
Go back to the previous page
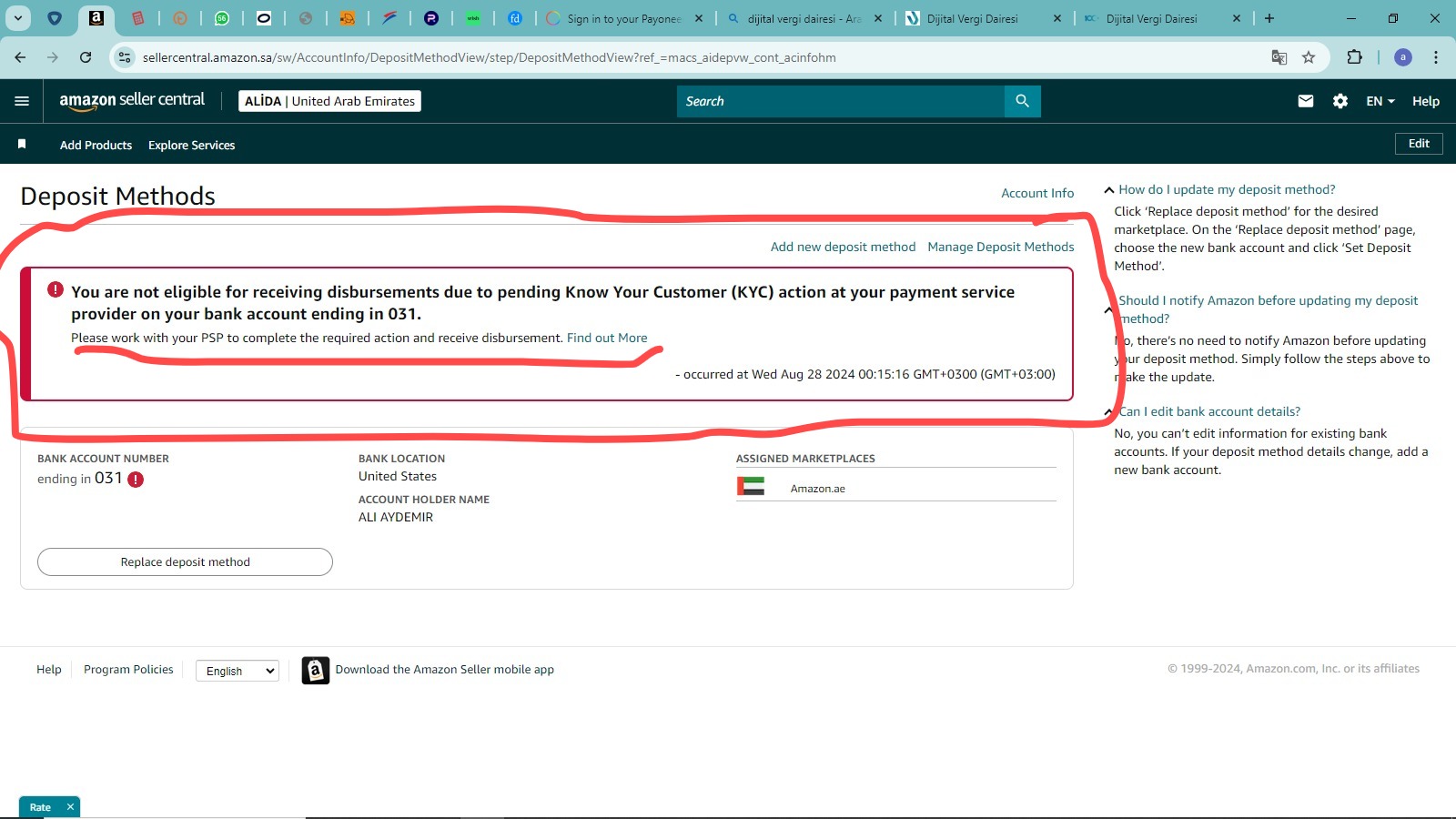pyautogui.click(x=20, y=57)
